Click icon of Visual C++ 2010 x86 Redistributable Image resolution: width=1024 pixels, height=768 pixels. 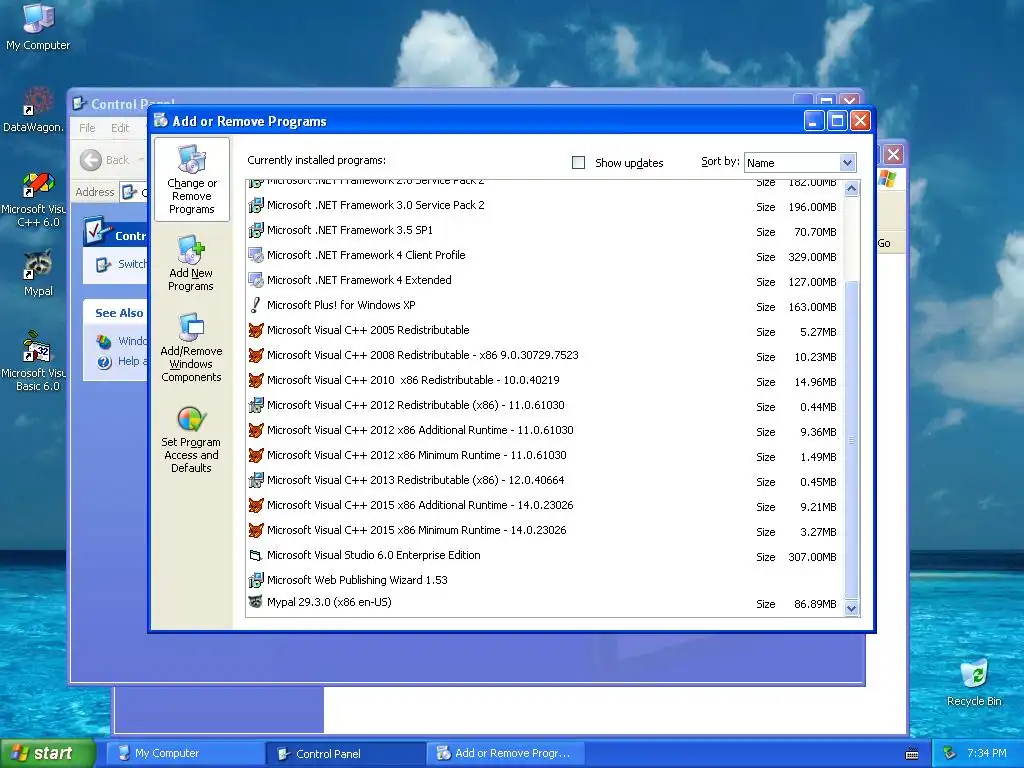[x=256, y=380]
